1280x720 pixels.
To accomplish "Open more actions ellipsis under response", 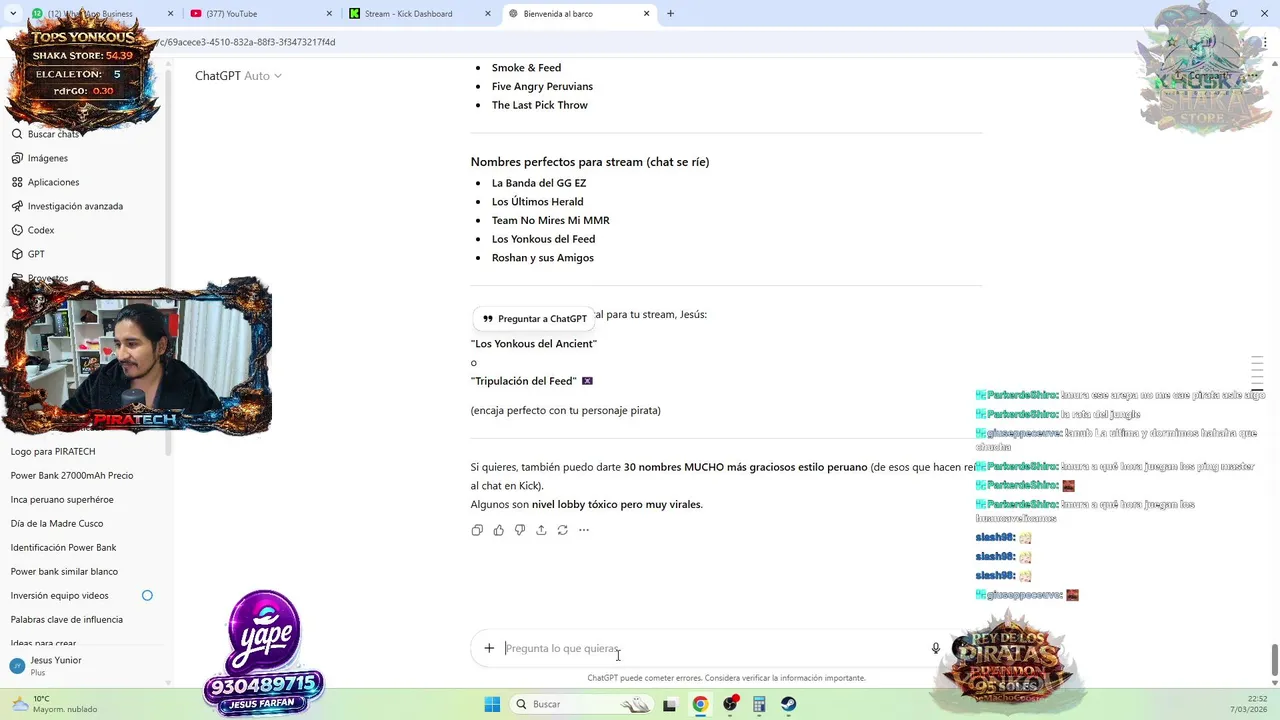I will tap(584, 530).
